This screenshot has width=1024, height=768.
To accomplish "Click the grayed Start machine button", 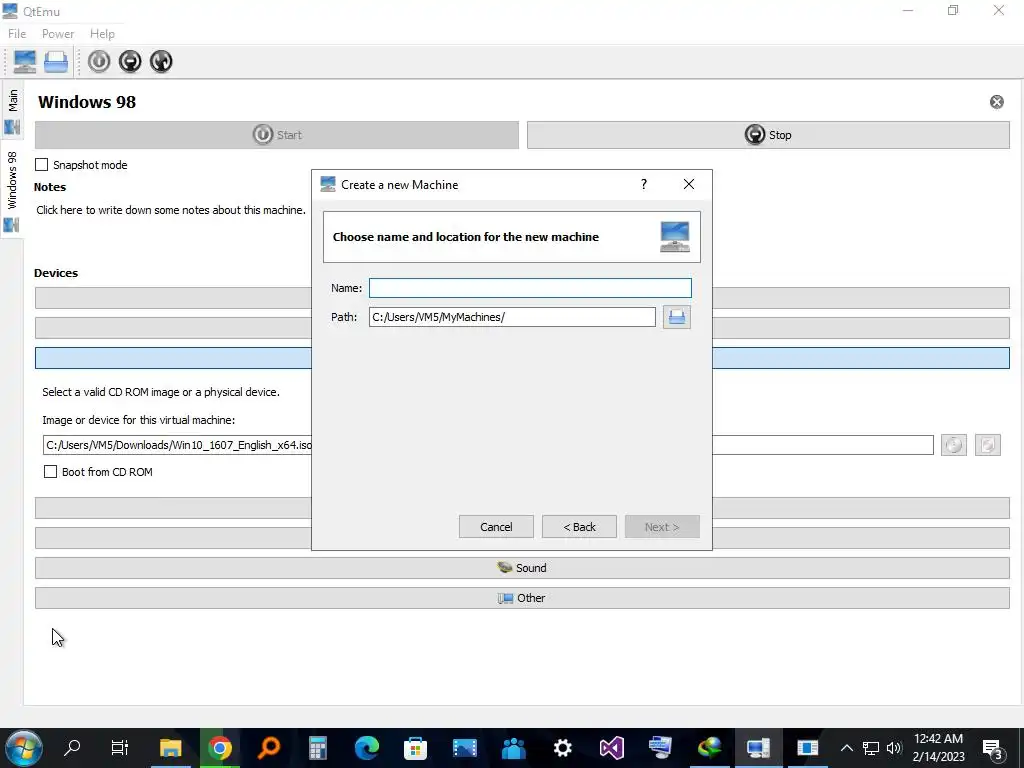I will click(277, 135).
